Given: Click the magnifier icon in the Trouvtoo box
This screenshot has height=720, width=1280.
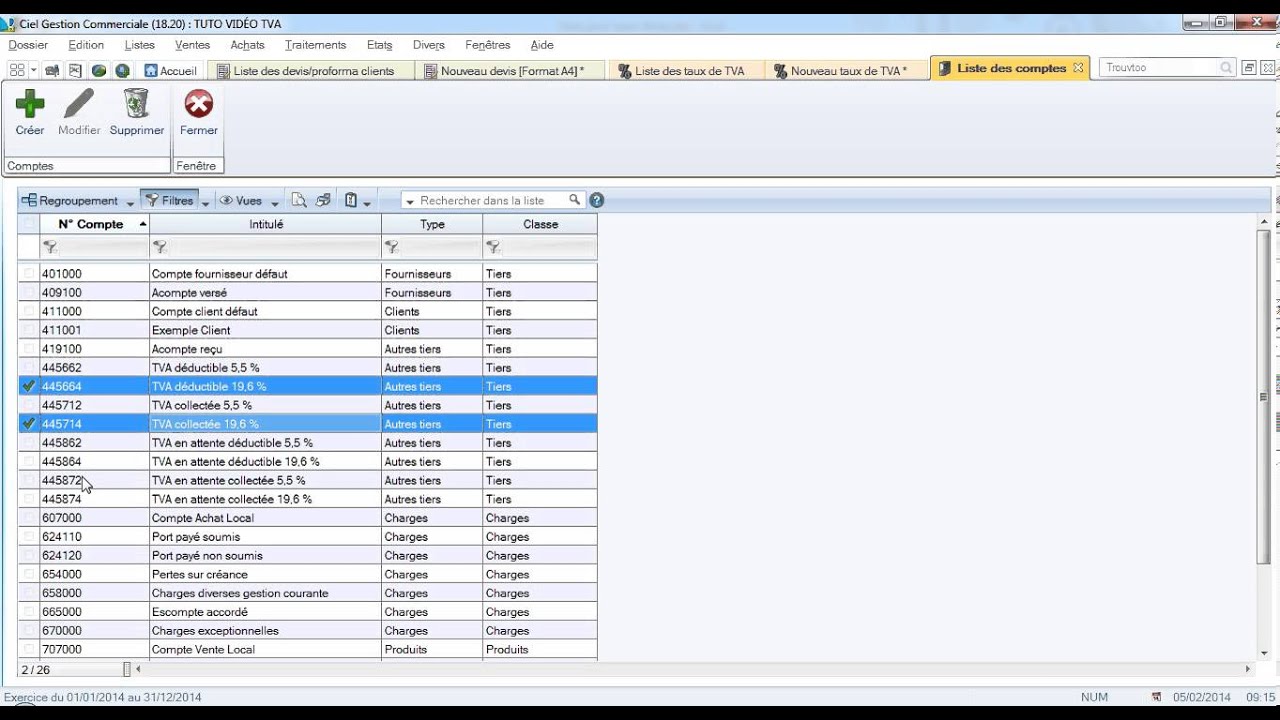Looking at the screenshot, I should (1226, 68).
